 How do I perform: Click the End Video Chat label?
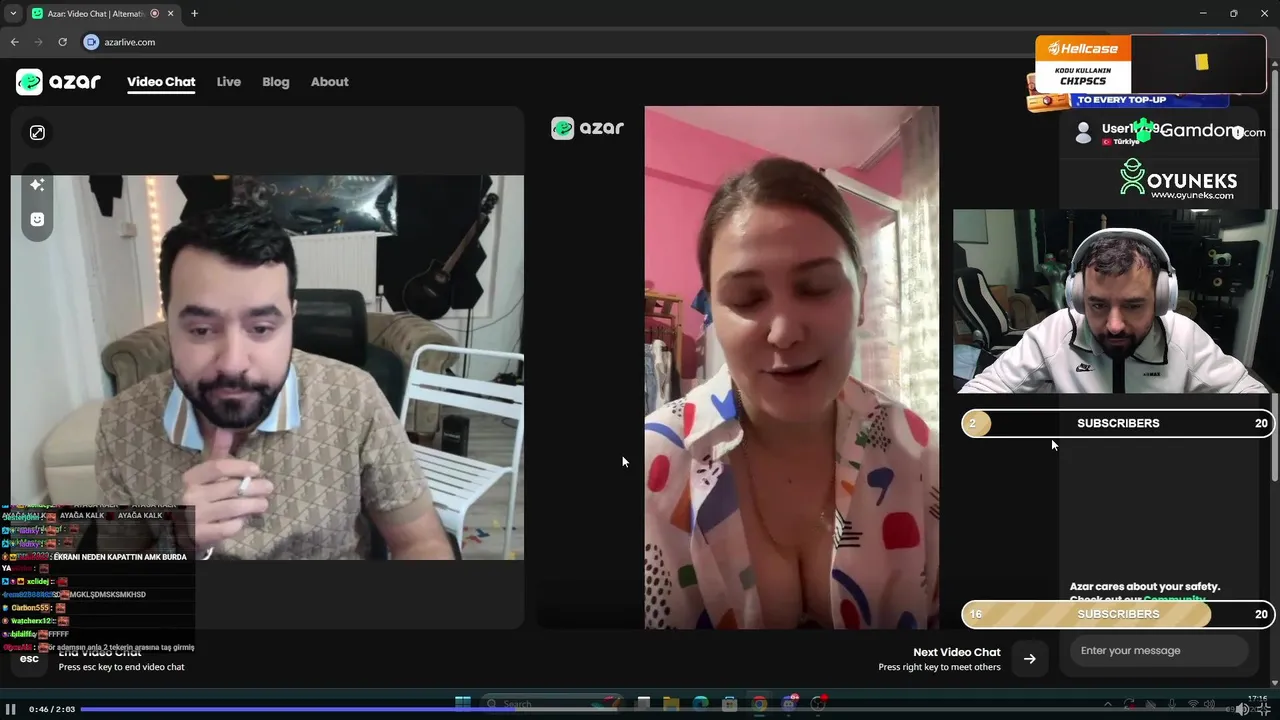click(99, 653)
